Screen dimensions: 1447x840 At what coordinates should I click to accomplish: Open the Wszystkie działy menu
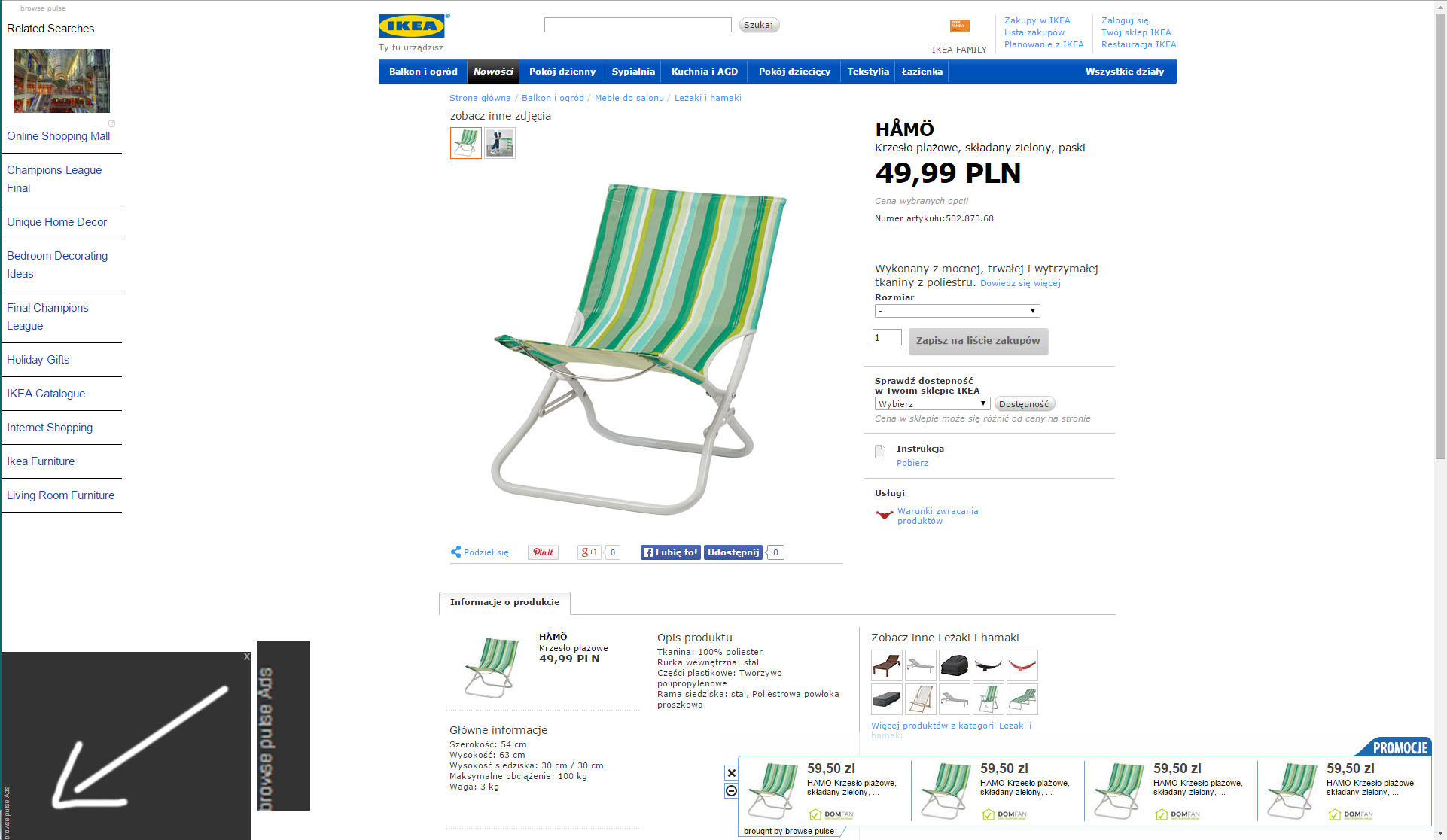1124,72
